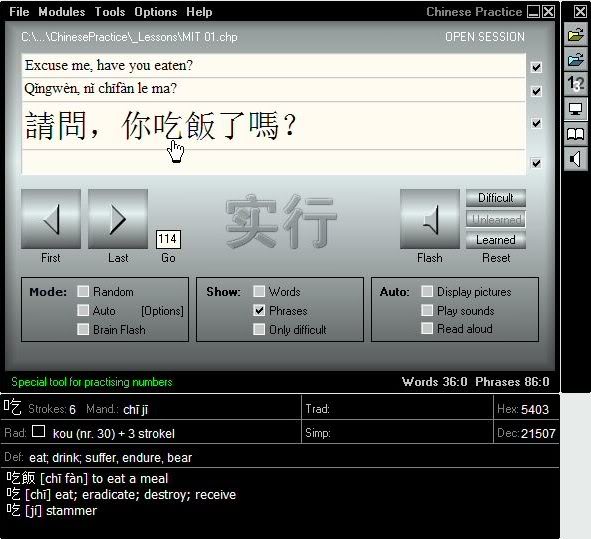Jump to First item

[51, 258]
